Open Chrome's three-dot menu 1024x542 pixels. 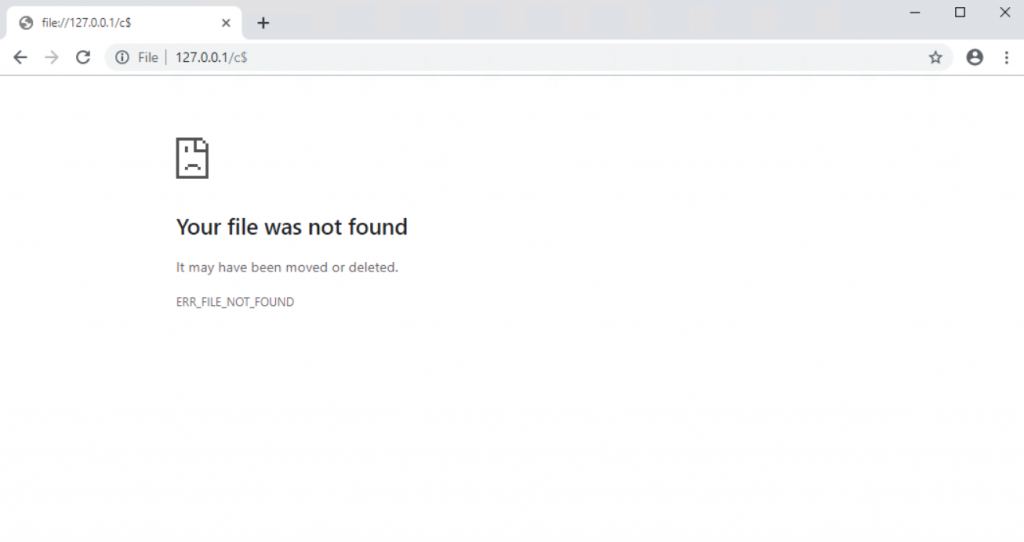point(1006,58)
